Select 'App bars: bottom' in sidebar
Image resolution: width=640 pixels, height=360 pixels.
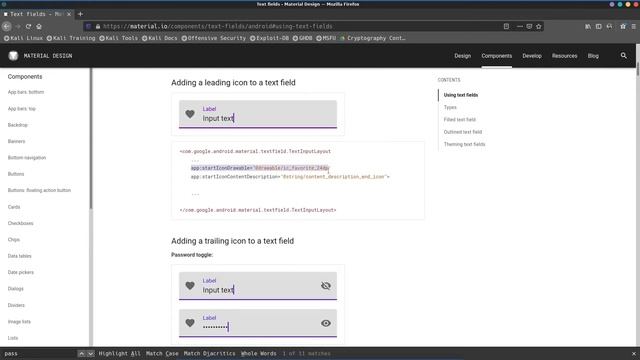click(x=26, y=92)
